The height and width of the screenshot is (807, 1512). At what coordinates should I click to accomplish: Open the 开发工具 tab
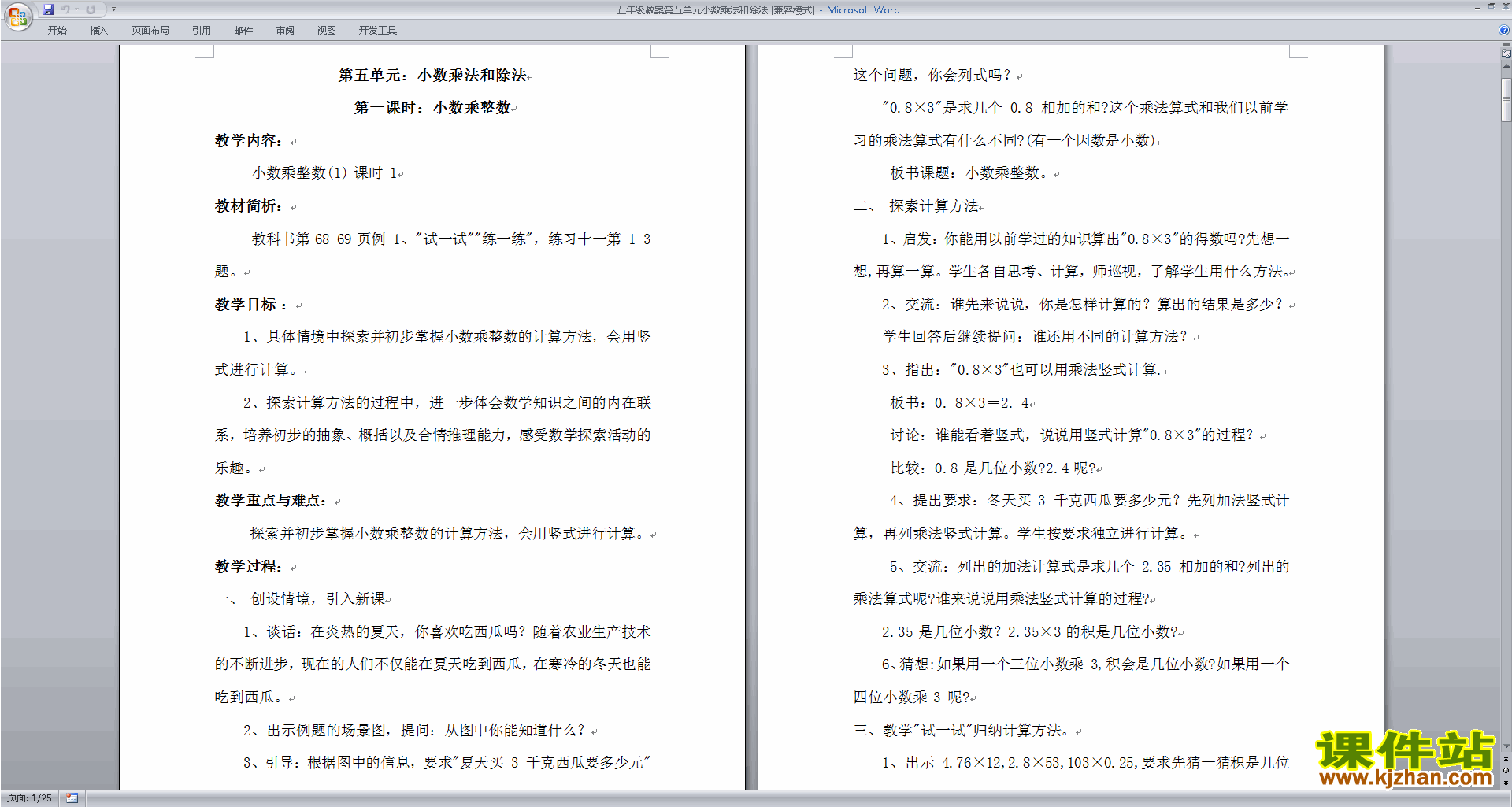coord(378,30)
